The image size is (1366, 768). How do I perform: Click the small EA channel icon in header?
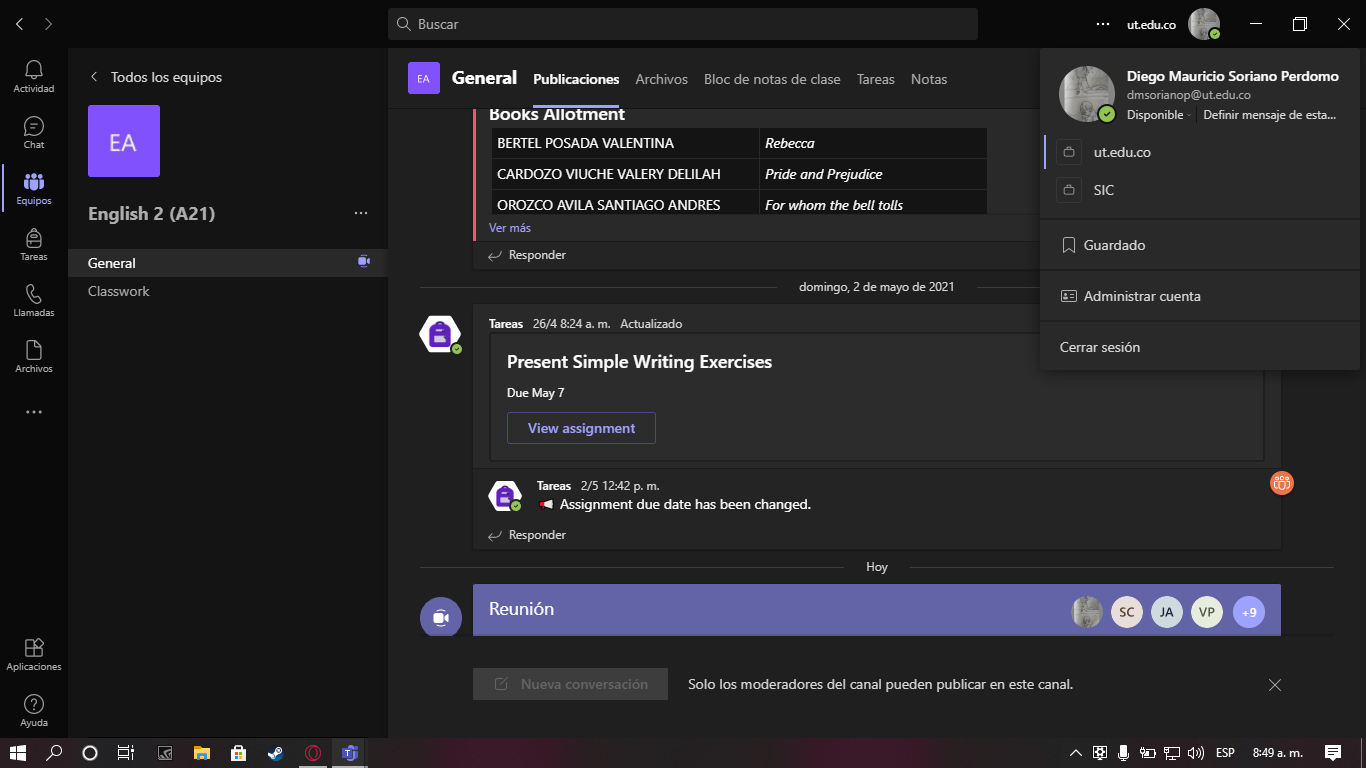(x=424, y=78)
